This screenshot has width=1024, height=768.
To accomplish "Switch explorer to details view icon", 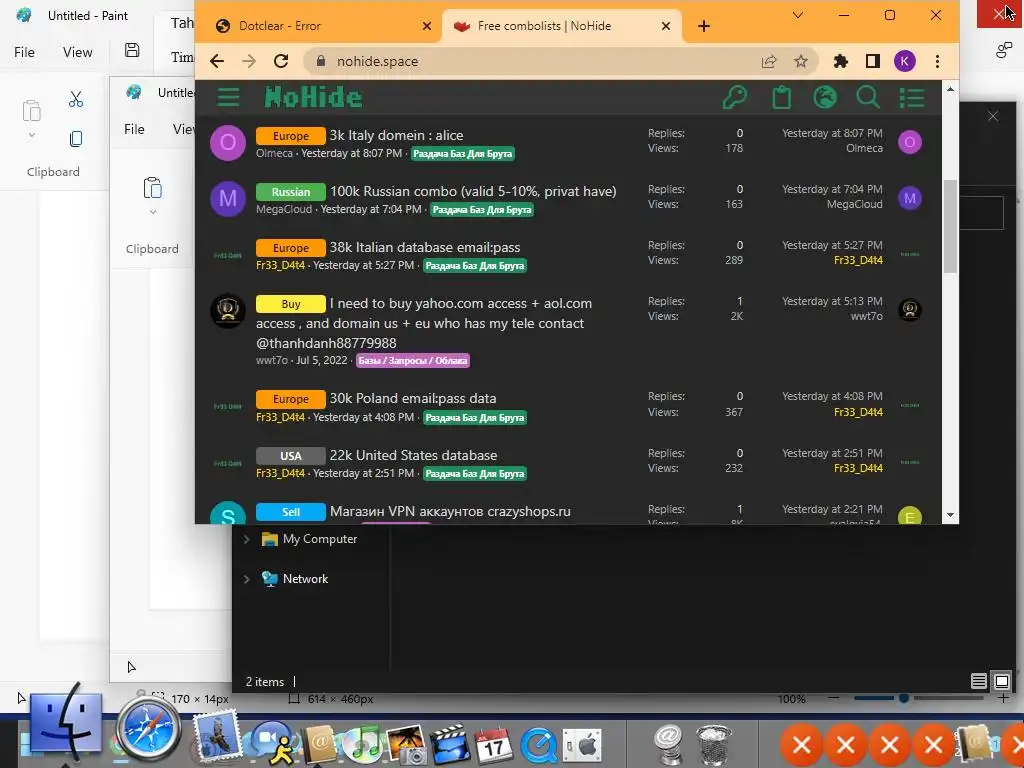I will click(978, 681).
